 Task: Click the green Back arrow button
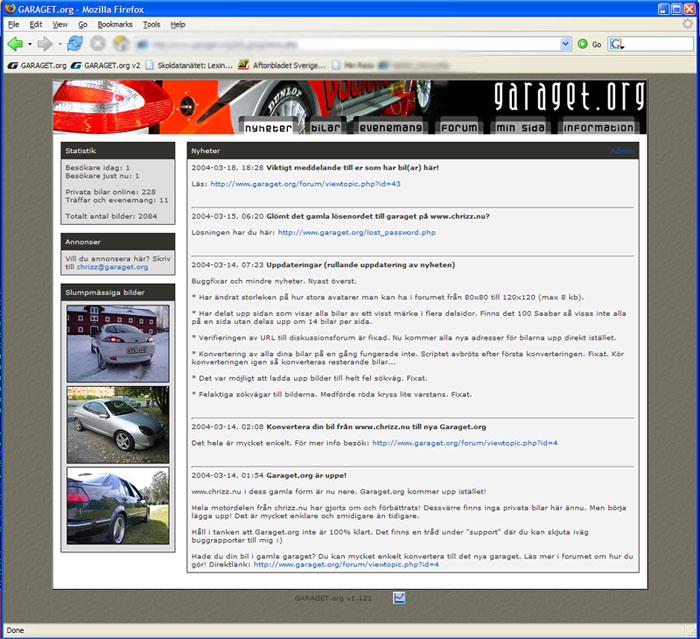(x=15, y=44)
